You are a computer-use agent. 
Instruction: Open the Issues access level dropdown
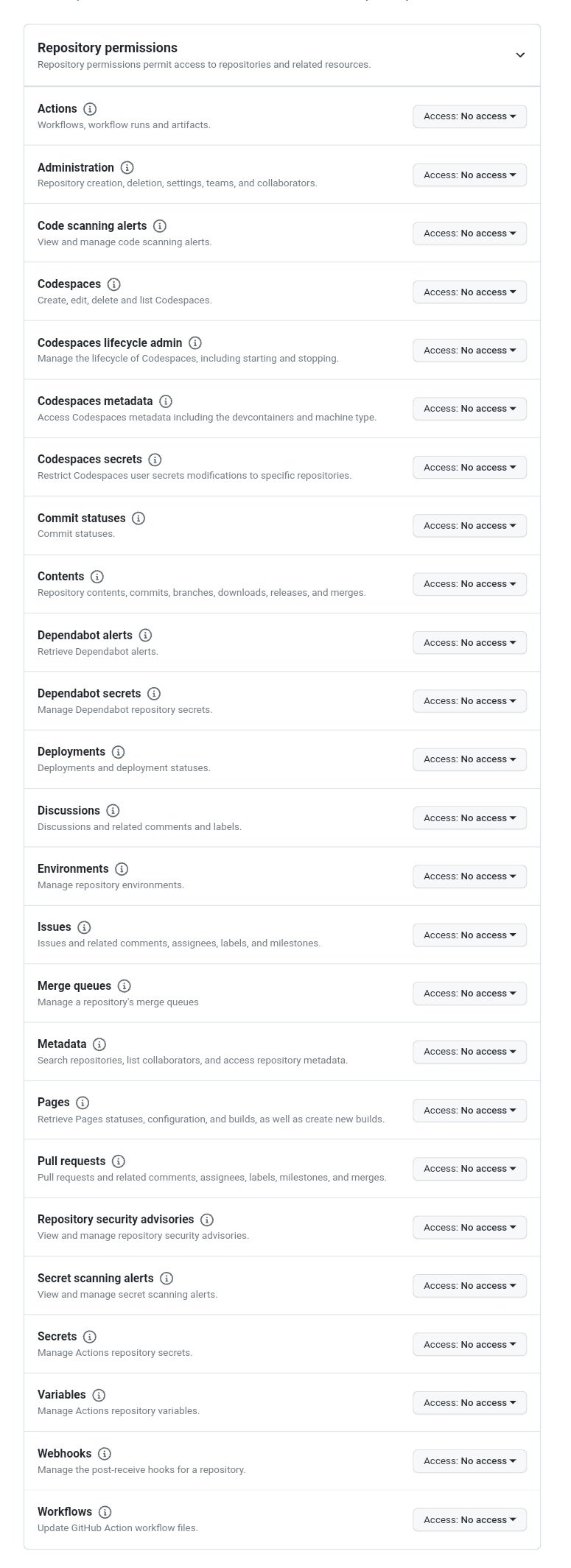[x=469, y=935]
